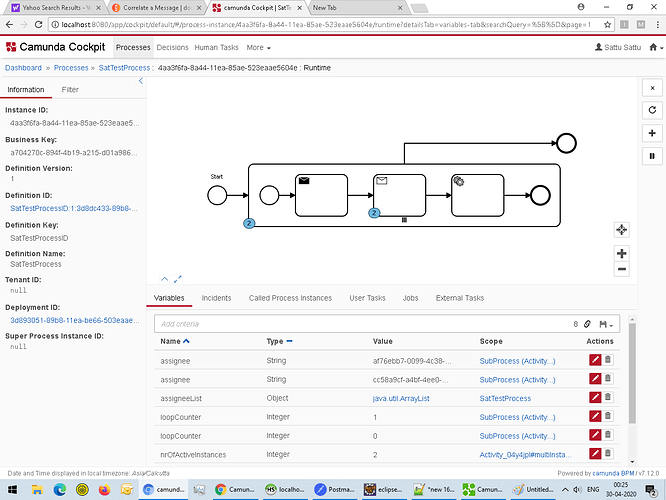Open the Called Process Instances tab

[x=290, y=298]
